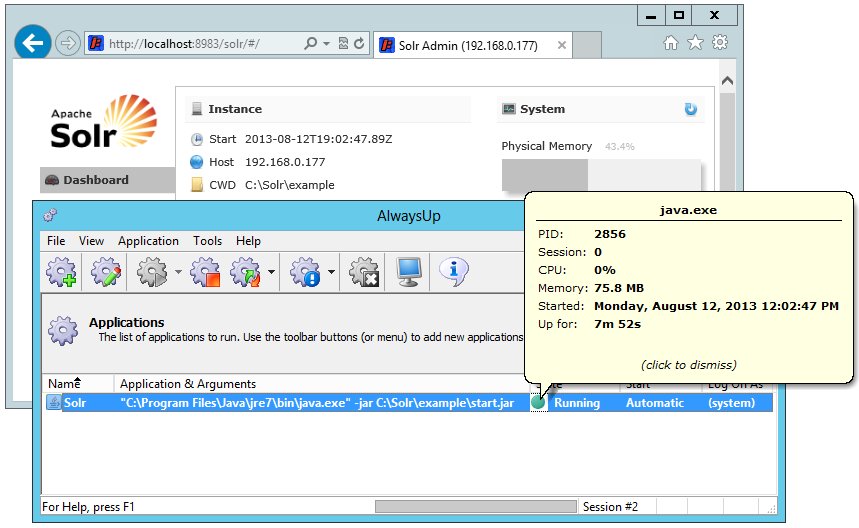
Task: Click the System panel refresh icon
Action: pos(691,109)
